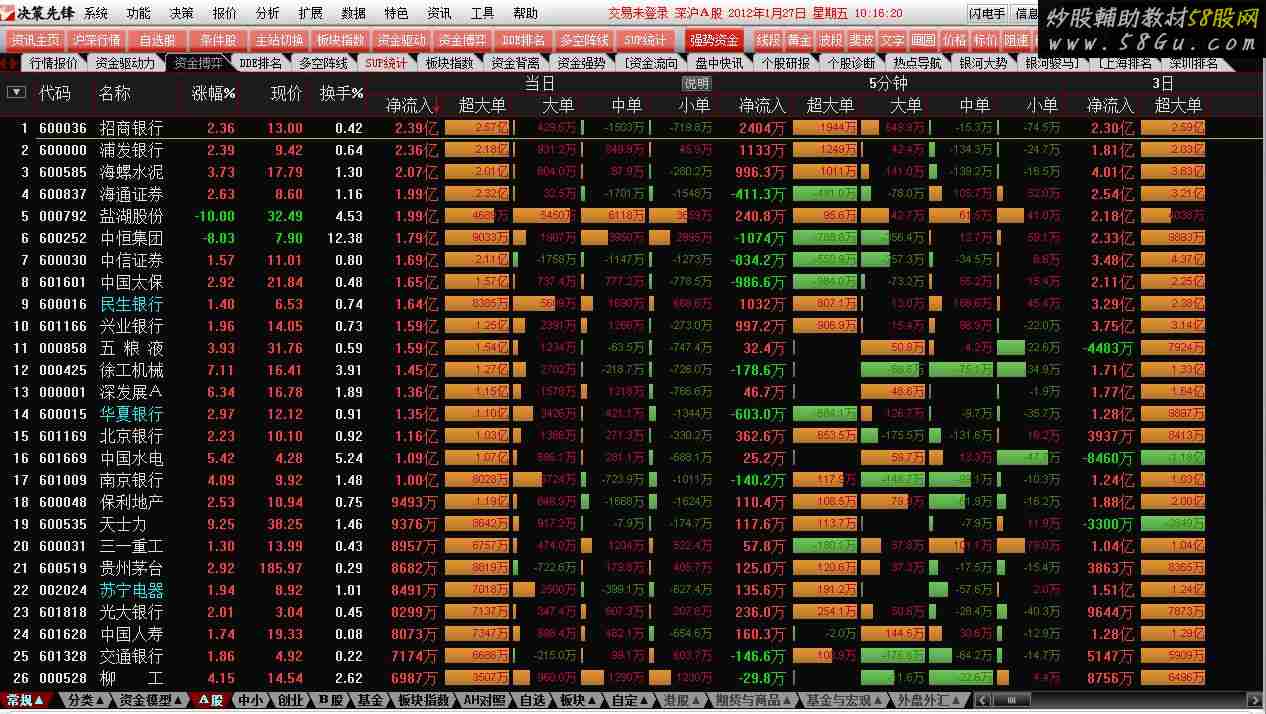Switch to the 资金背离 tab
This screenshot has height=714, width=1266.
point(515,63)
